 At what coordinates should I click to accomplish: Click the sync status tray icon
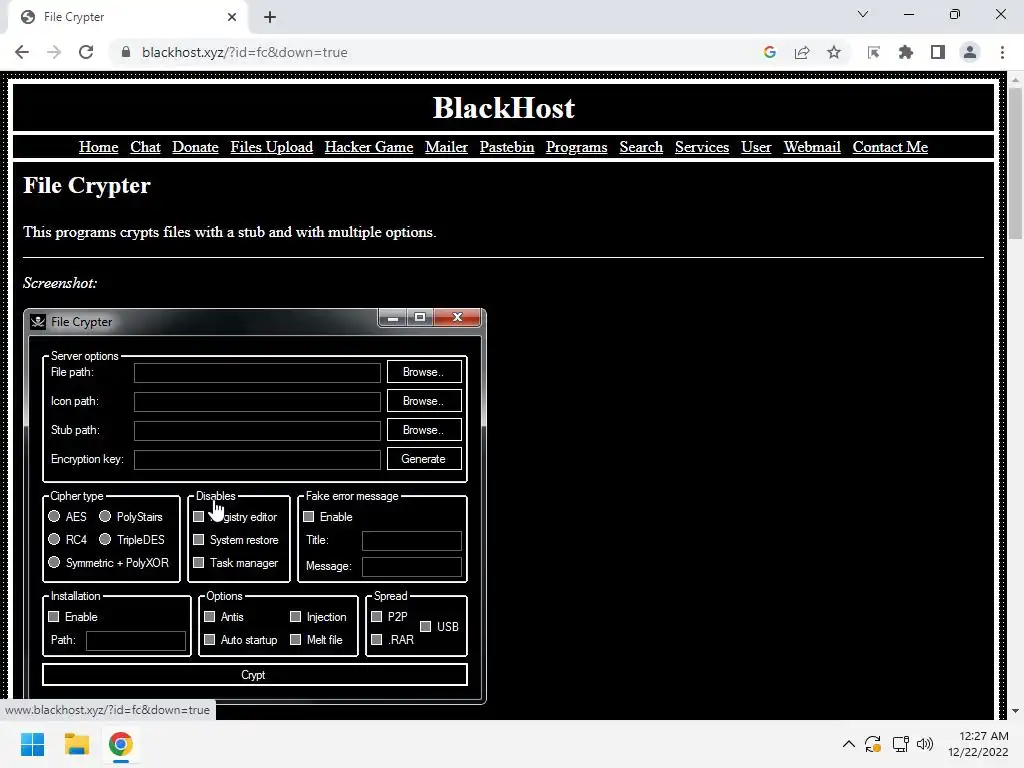[873, 744]
